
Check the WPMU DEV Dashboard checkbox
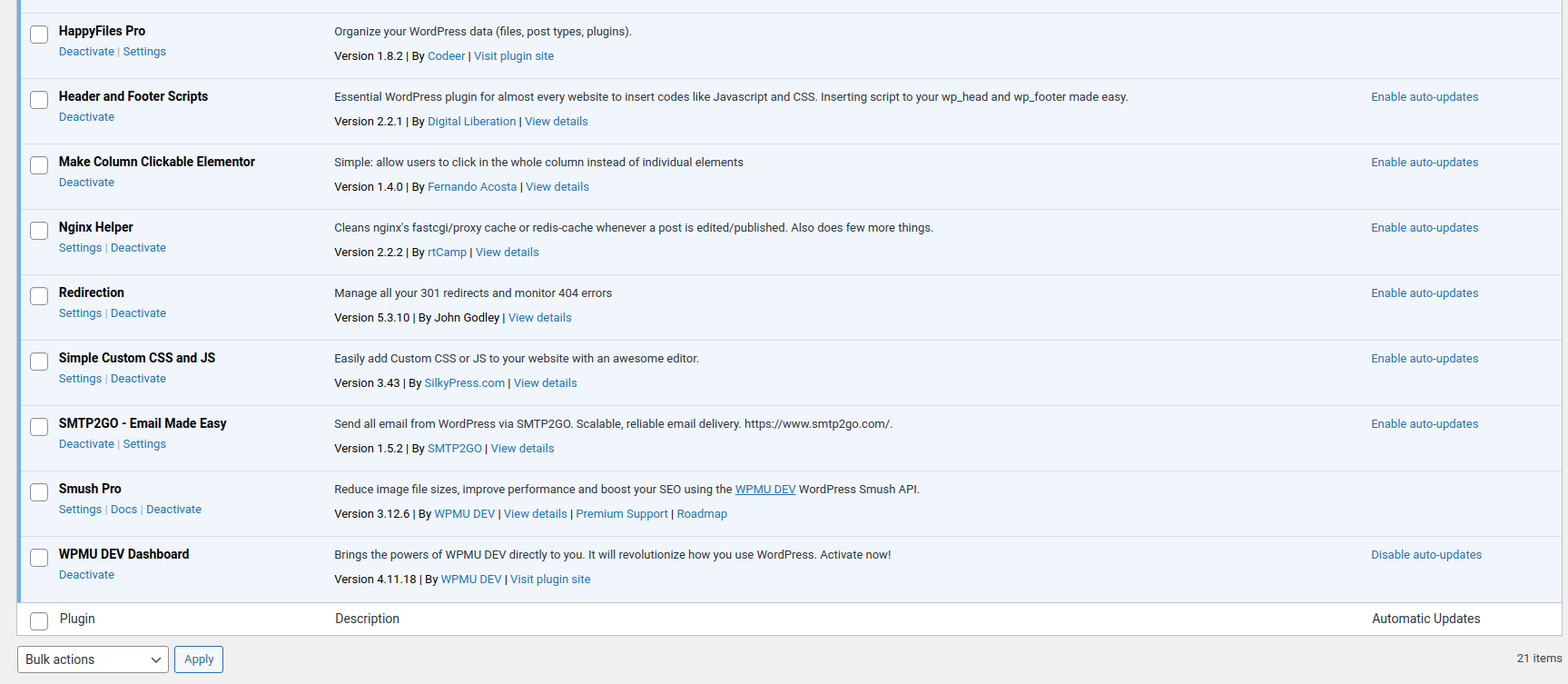(x=39, y=558)
